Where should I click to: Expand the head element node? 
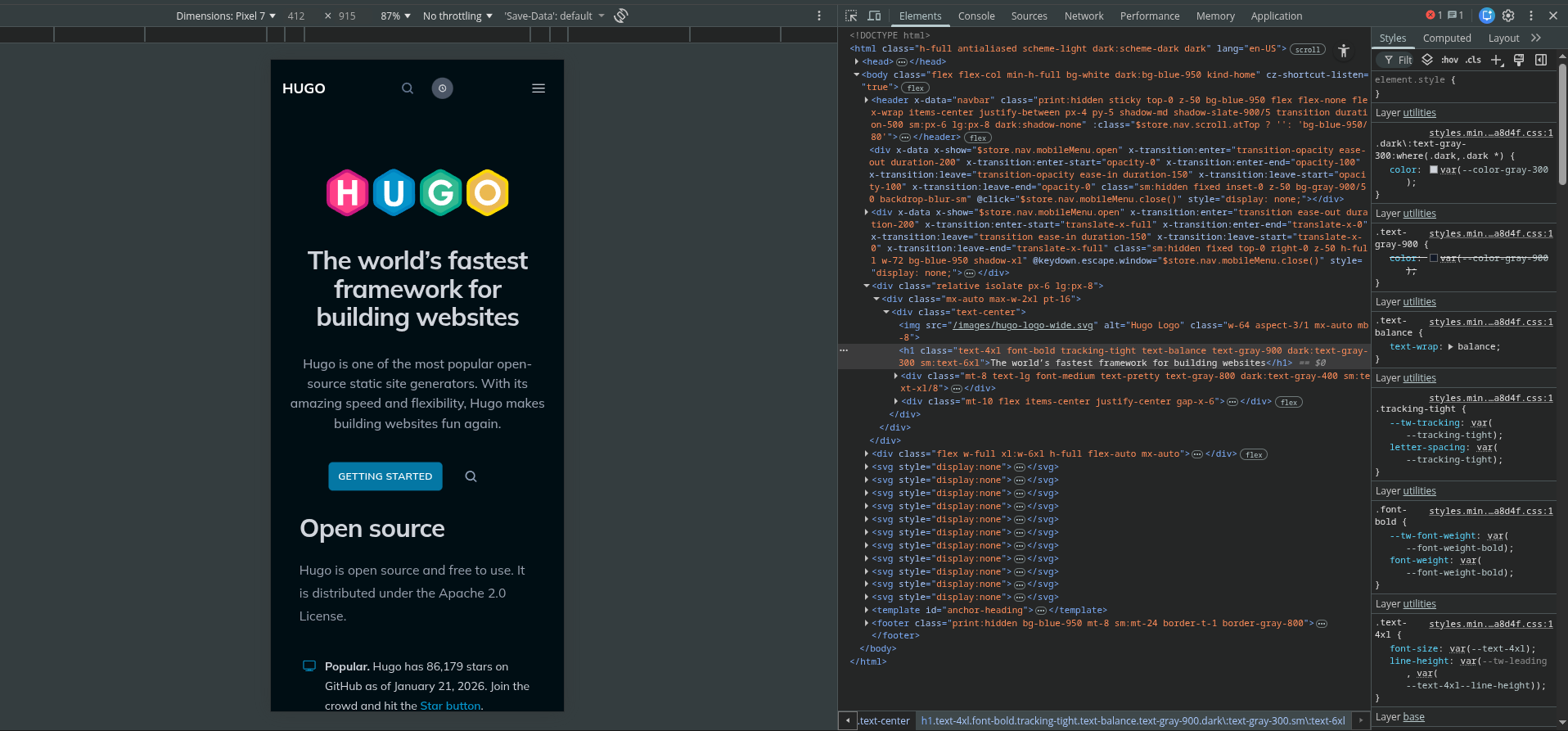856,61
